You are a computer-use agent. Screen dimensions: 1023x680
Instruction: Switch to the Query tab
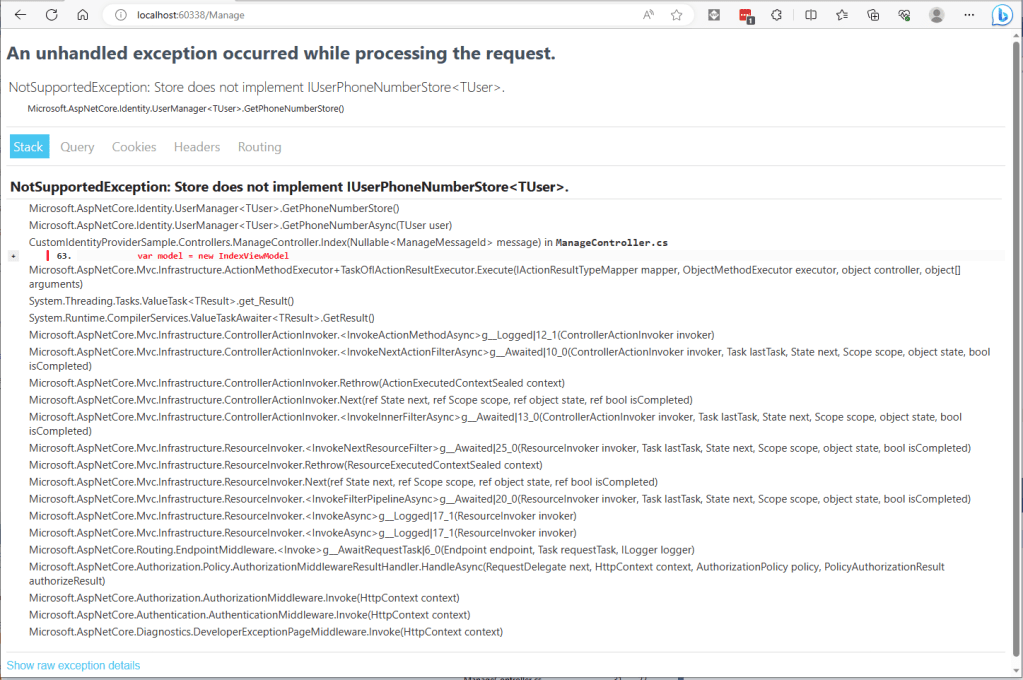click(x=77, y=147)
